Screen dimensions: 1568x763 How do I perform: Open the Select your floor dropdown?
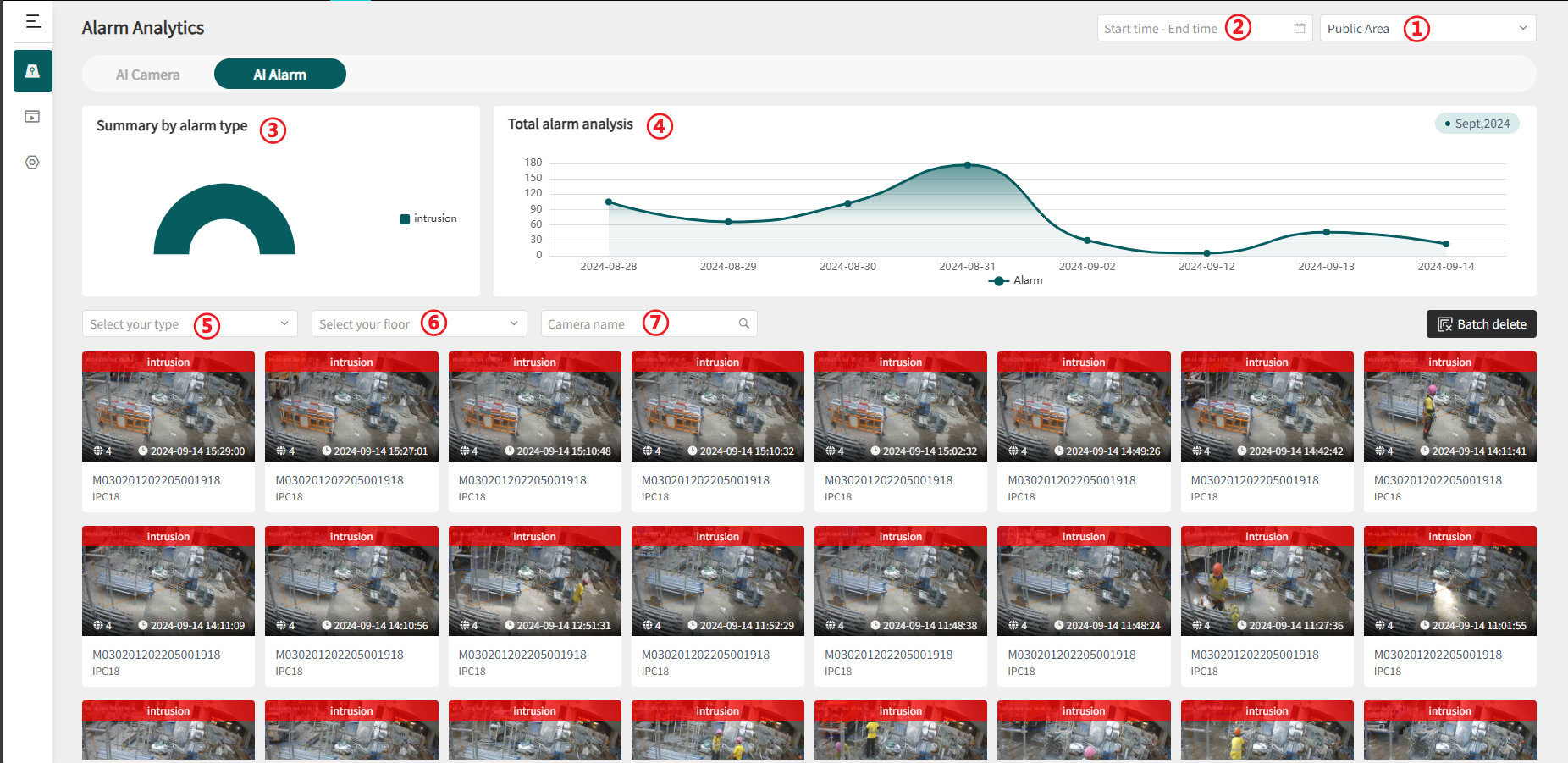[x=419, y=323]
